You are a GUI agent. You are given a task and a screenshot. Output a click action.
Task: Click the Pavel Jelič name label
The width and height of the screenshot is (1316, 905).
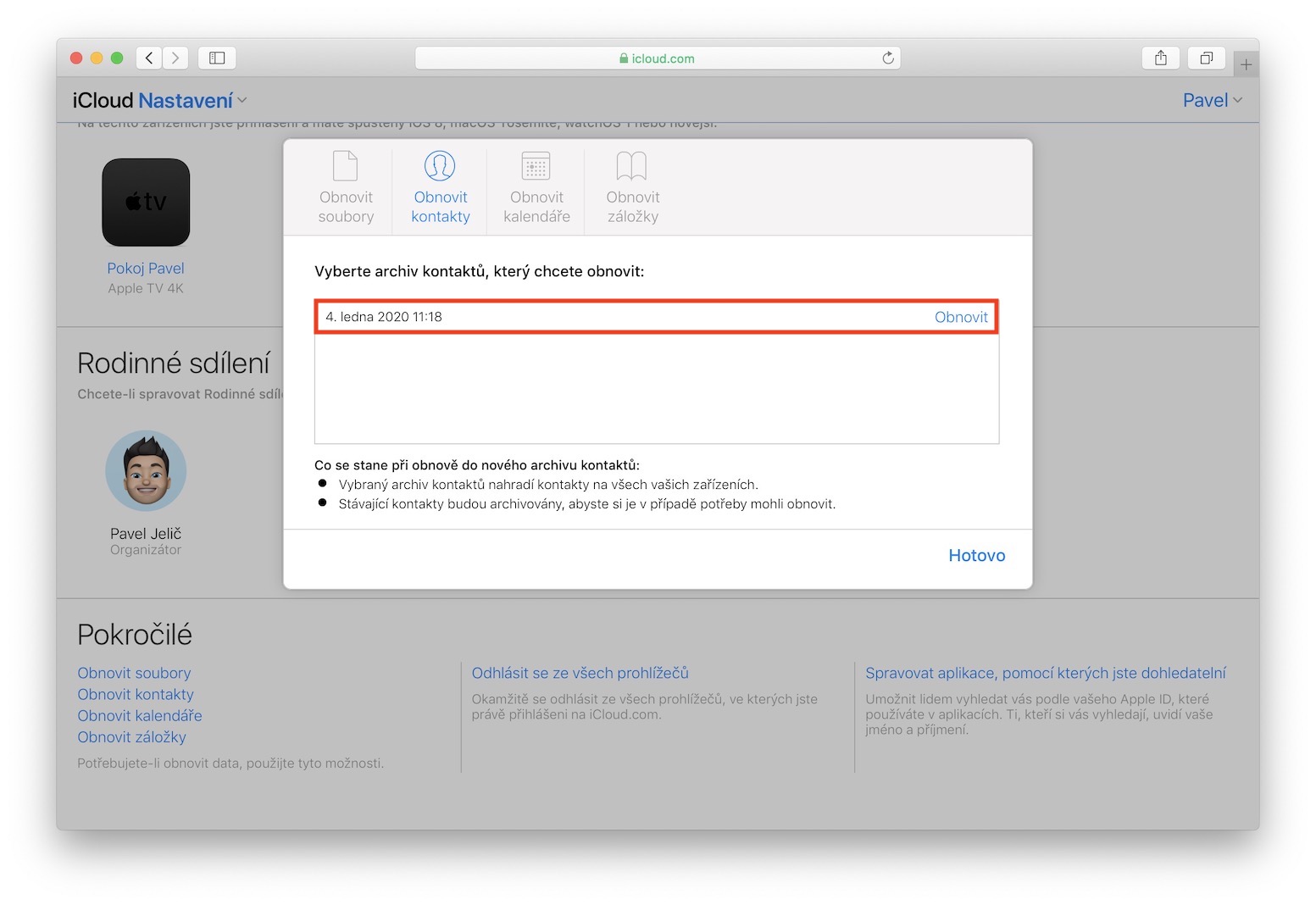click(146, 534)
